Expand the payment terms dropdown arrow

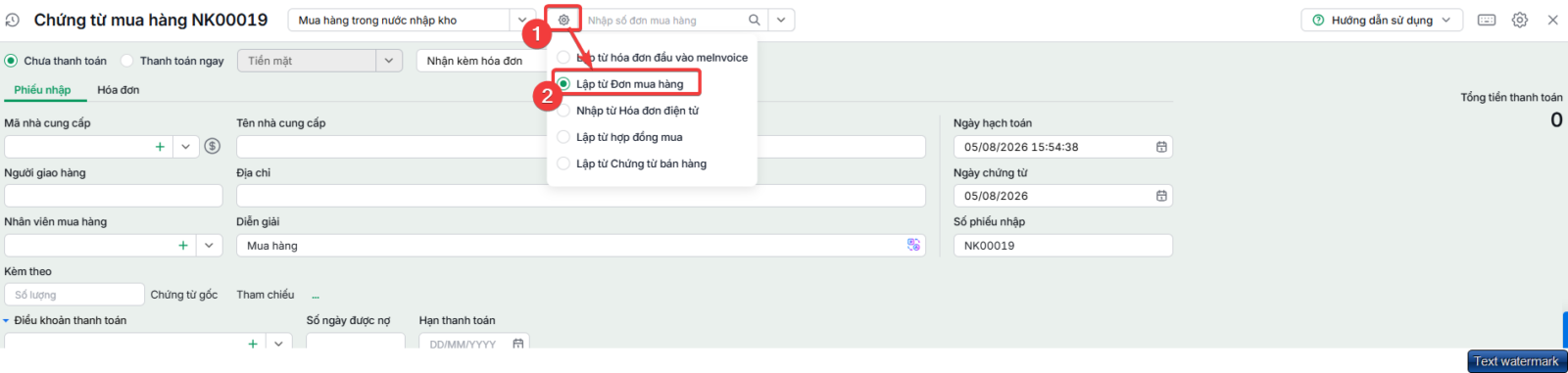pyautogui.click(x=279, y=344)
